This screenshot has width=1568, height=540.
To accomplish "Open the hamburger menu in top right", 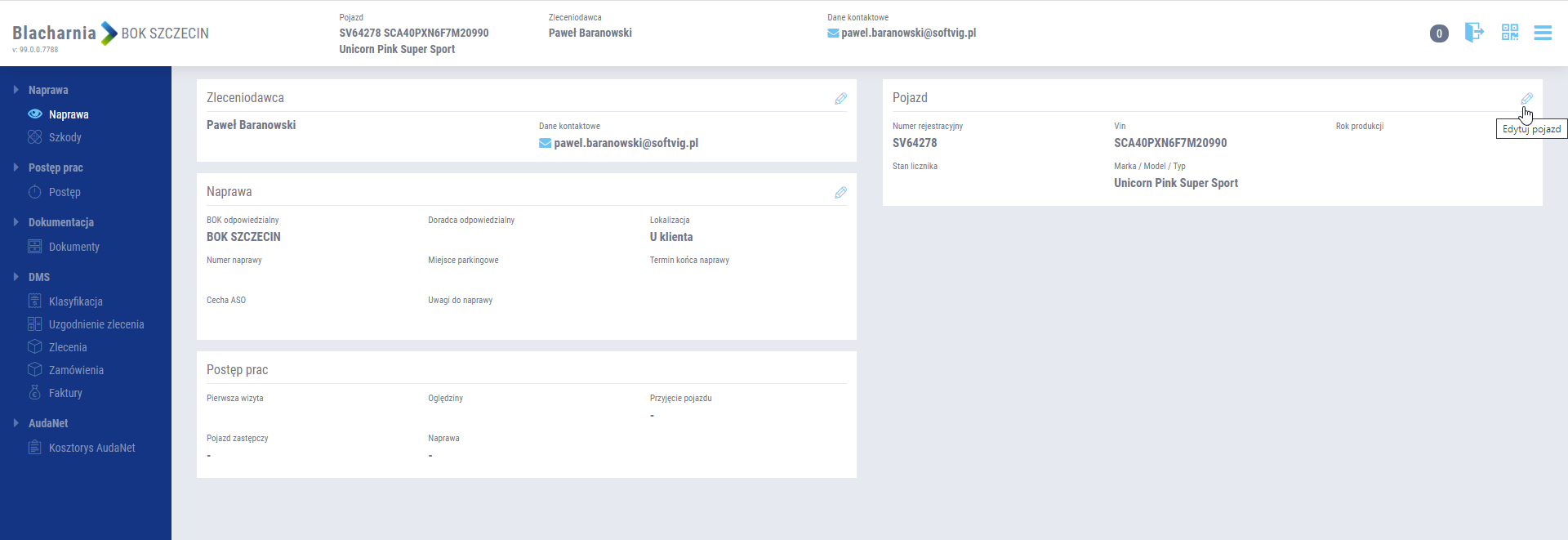I will [x=1542, y=33].
